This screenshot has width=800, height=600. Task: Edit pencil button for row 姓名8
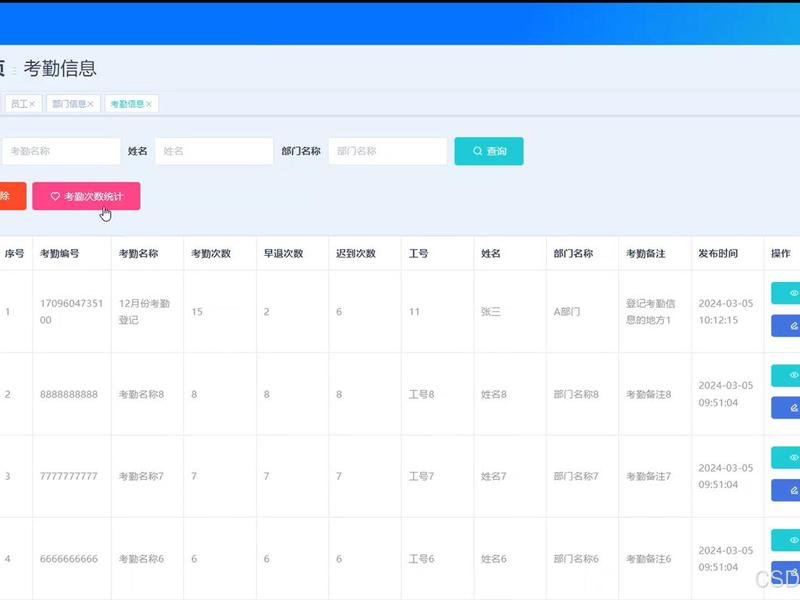click(786, 408)
